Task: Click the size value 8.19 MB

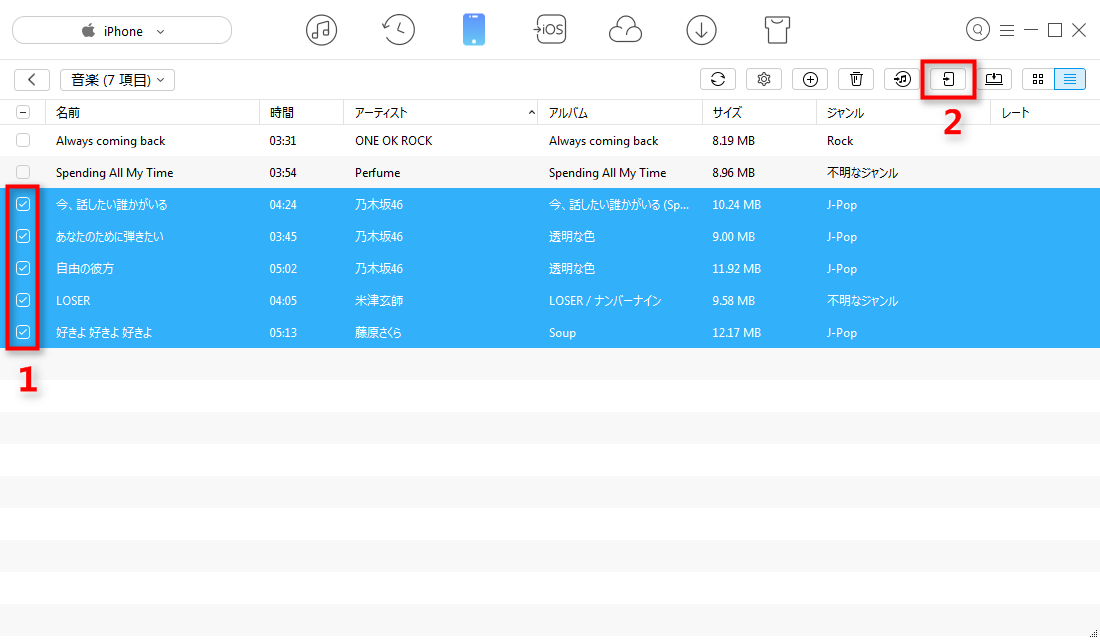Action: [733, 141]
